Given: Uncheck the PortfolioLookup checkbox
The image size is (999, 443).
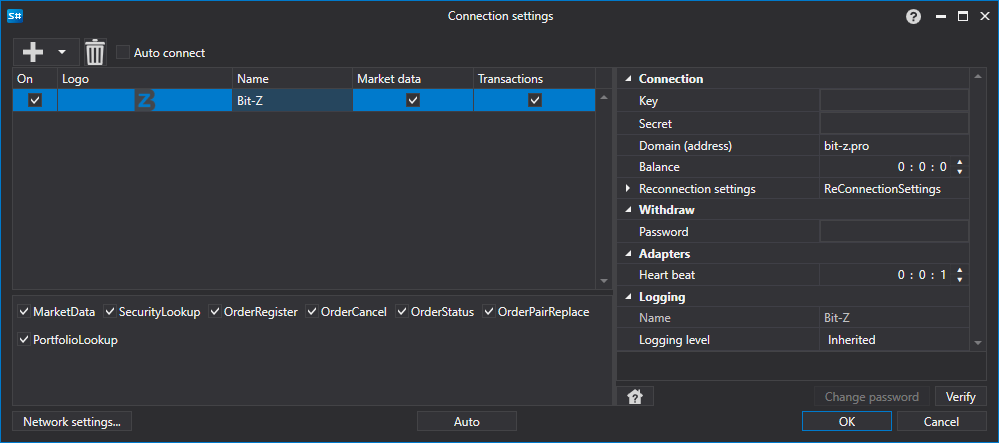Looking at the screenshot, I should [24, 340].
